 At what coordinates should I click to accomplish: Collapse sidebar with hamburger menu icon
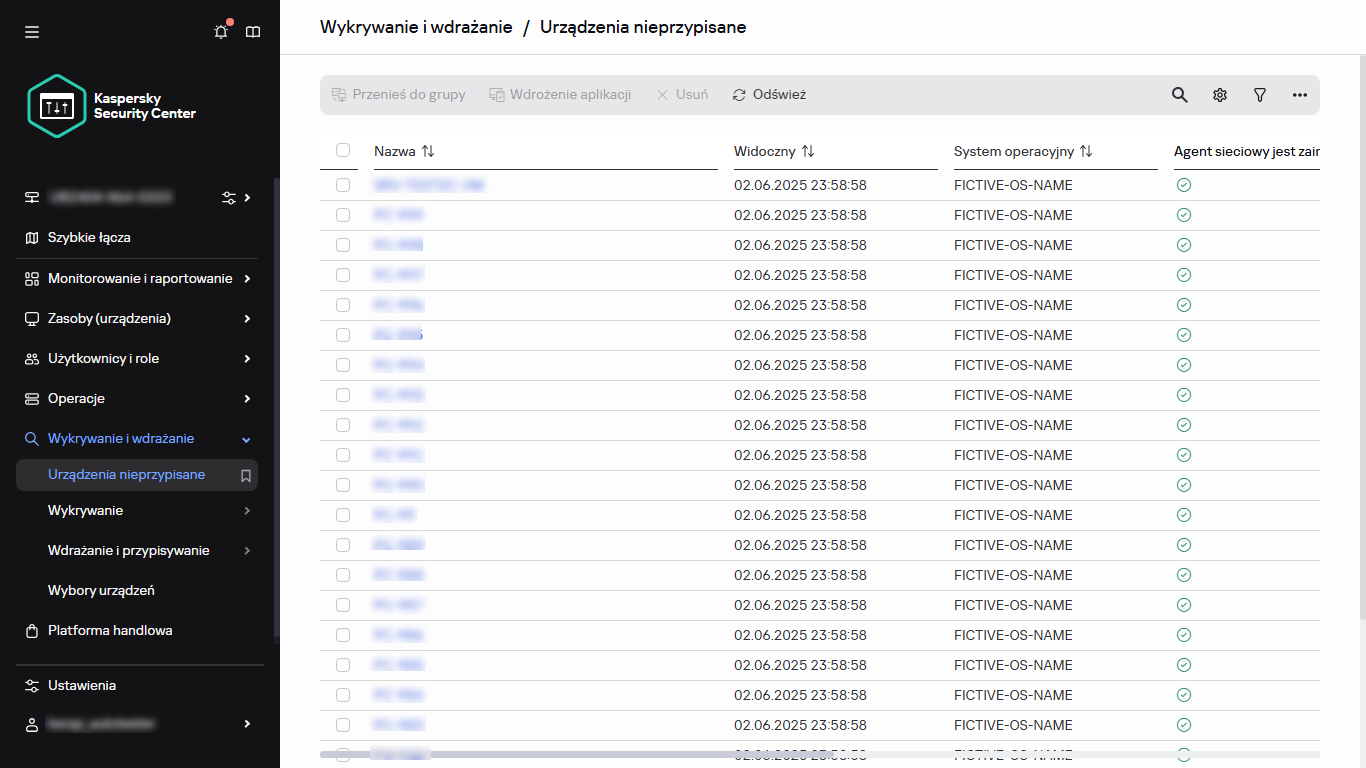pyautogui.click(x=32, y=32)
